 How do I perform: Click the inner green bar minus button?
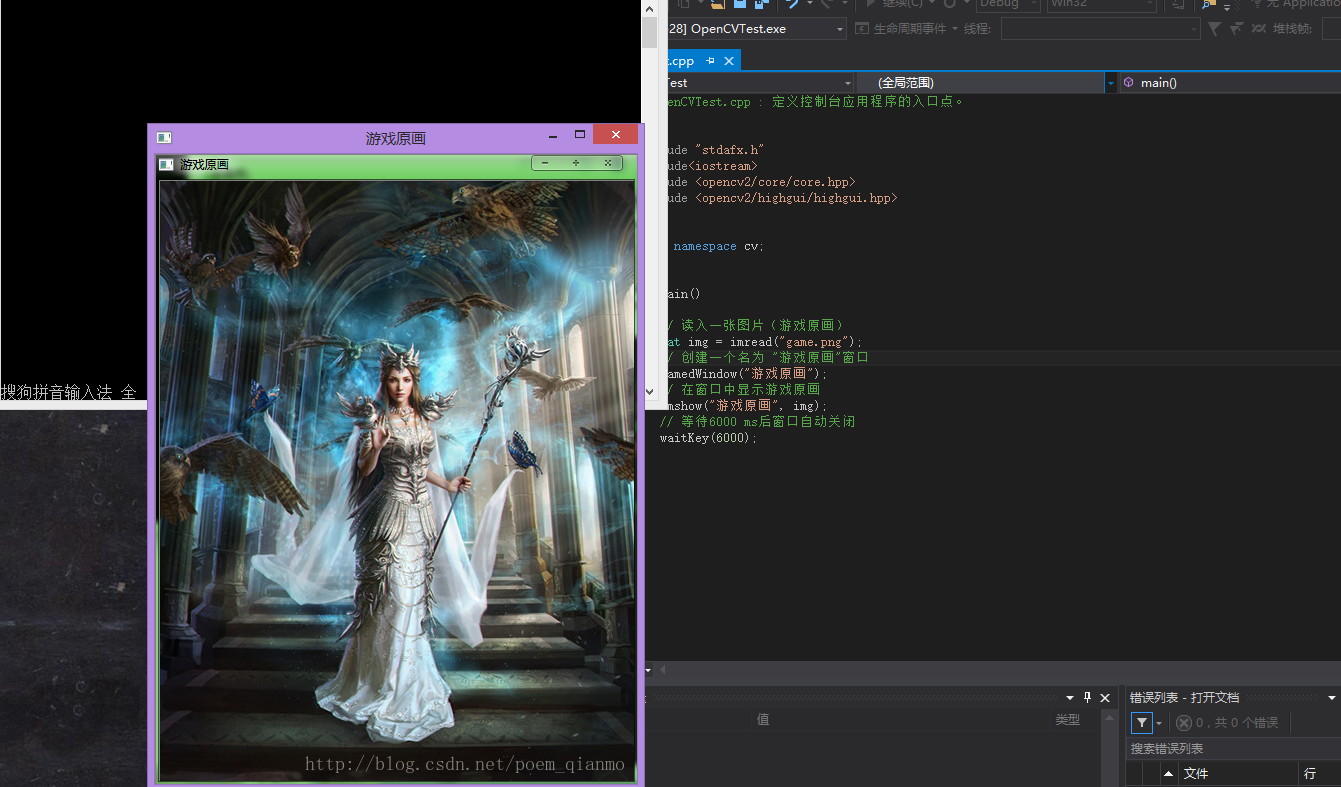tap(545, 163)
